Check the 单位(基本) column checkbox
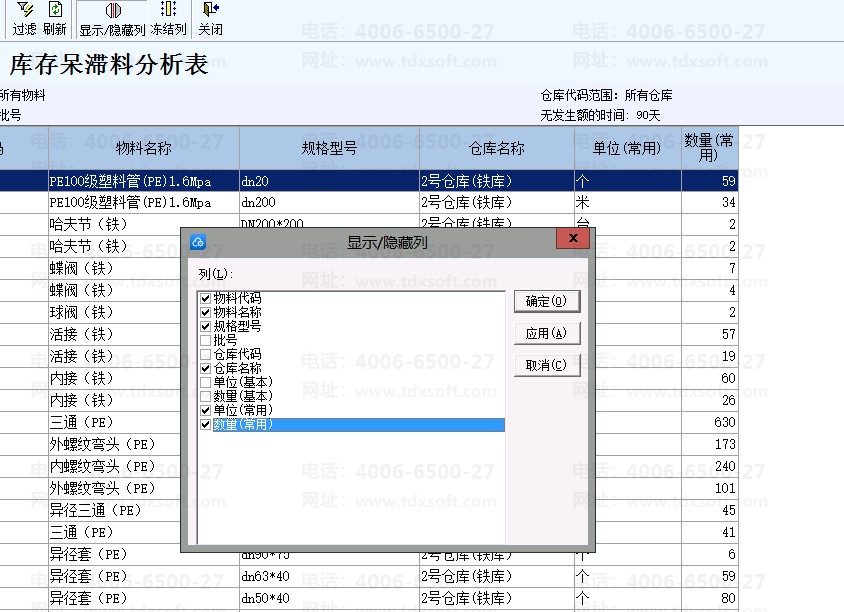The image size is (844, 612). [205, 382]
